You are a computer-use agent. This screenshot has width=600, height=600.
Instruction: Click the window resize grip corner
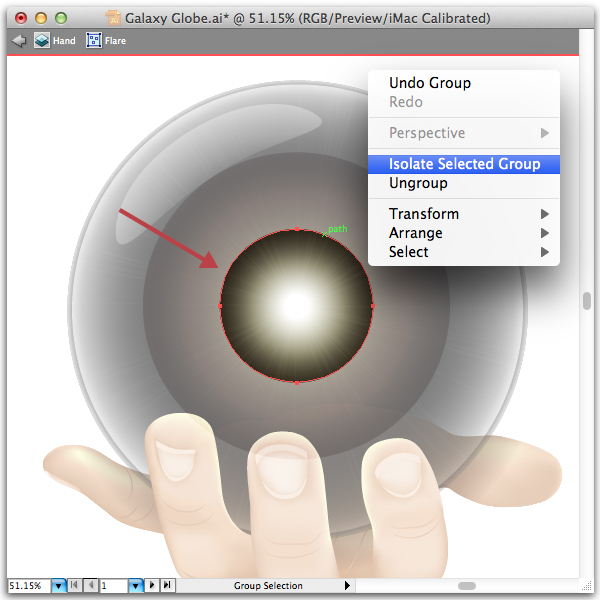[586, 586]
